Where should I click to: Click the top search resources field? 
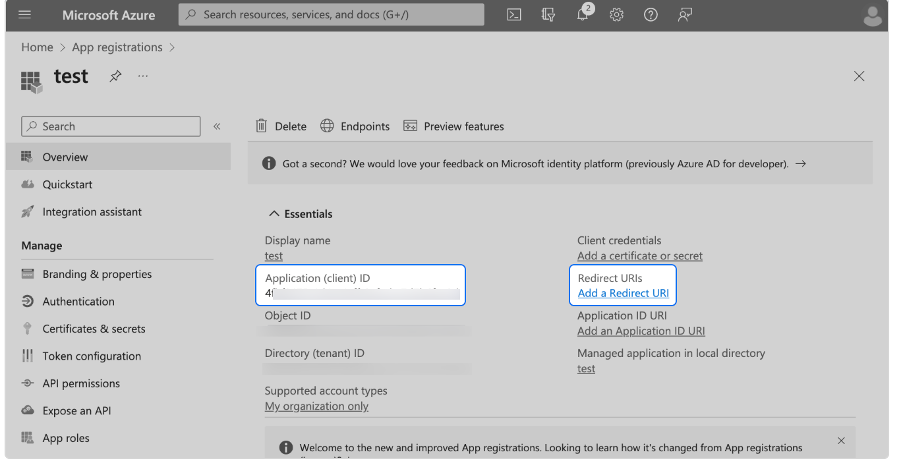331,15
